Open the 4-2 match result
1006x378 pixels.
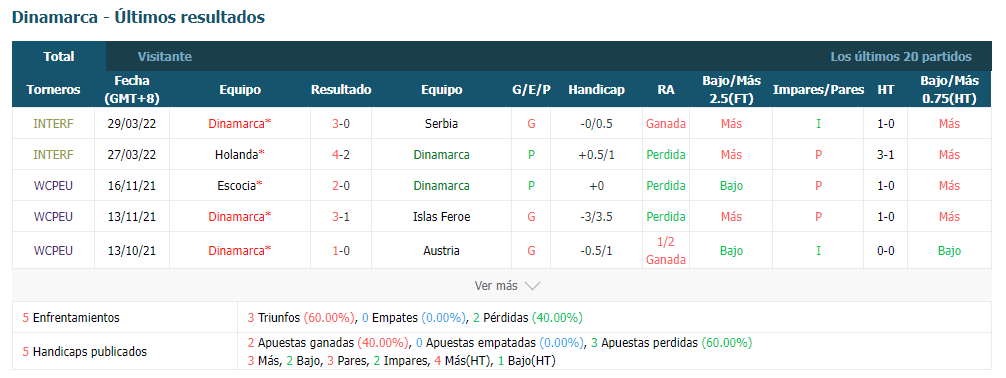pos(341,155)
